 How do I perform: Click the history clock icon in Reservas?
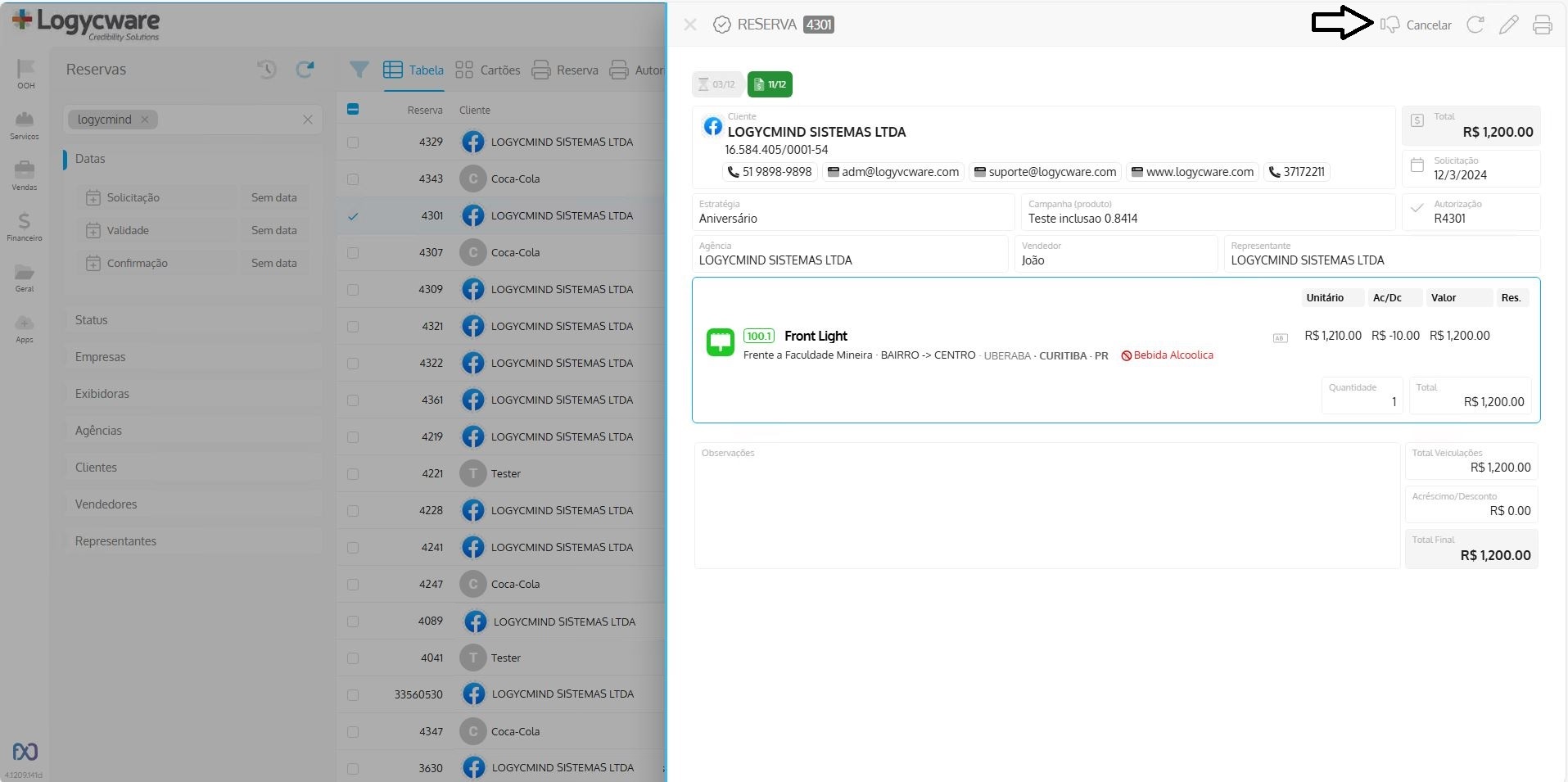[267, 70]
